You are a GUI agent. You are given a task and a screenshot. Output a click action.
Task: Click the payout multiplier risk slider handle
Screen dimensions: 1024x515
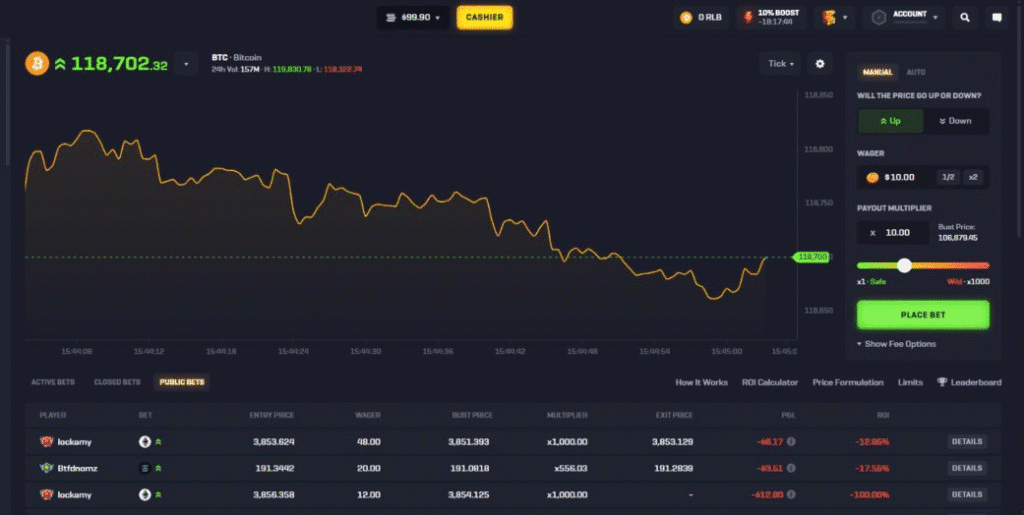coord(905,266)
